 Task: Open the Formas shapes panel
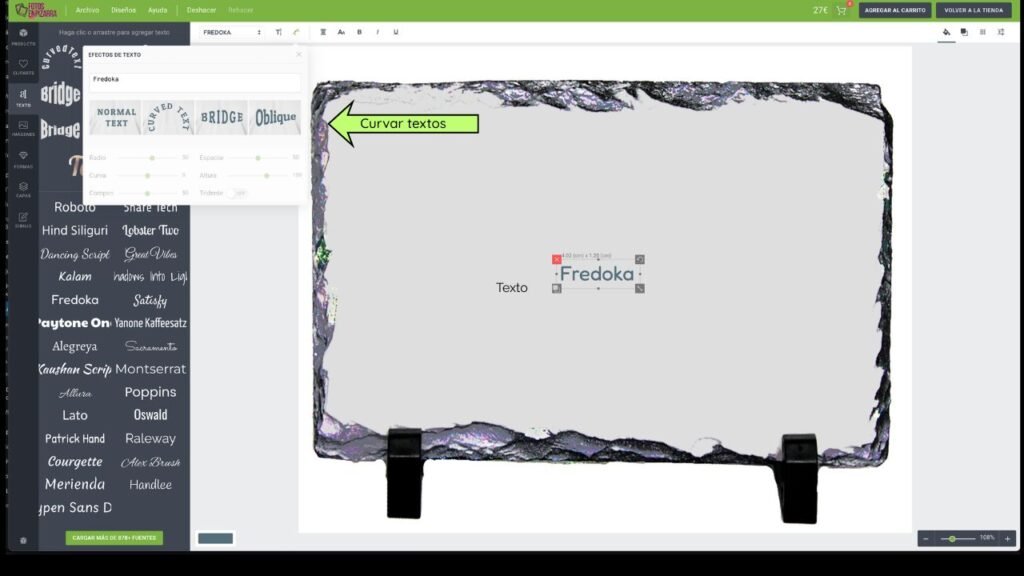23,158
